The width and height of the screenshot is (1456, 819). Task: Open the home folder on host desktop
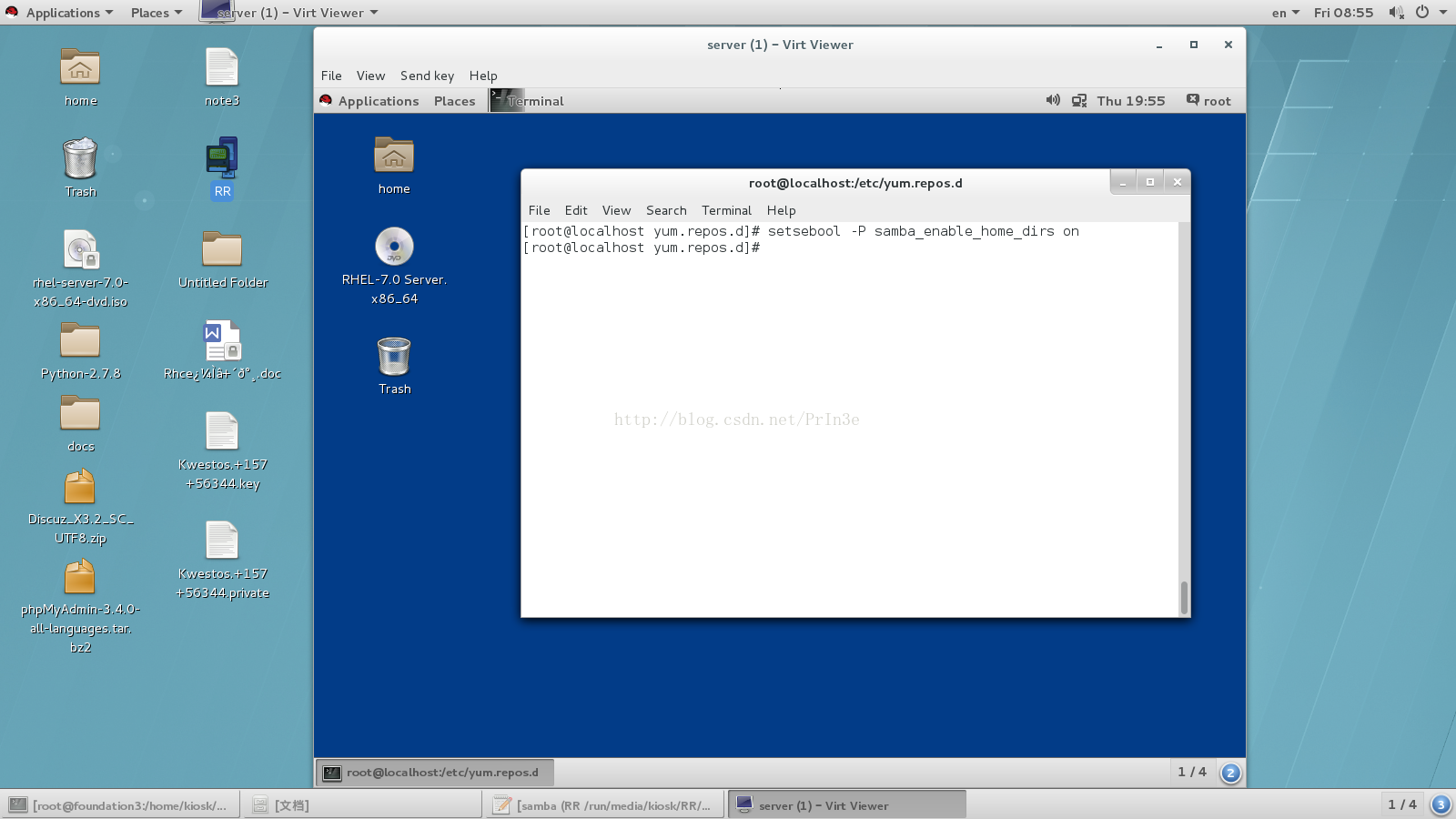pos(80,67)
